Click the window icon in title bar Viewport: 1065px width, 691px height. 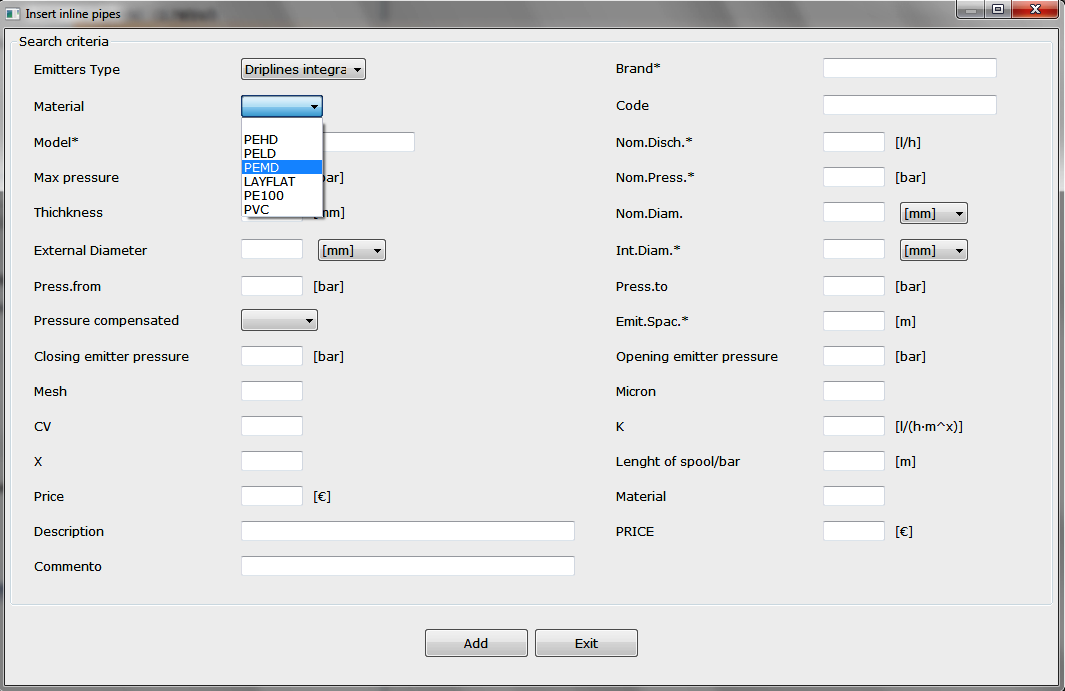[x=12, y=14]
